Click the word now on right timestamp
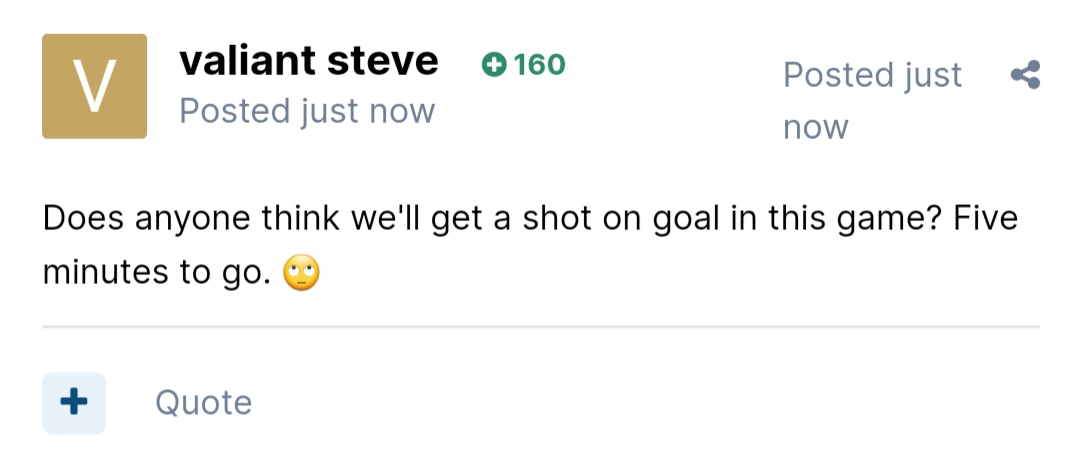Image resolution: width=1080 pixels, height=474 pixels. tap(816, 127)
